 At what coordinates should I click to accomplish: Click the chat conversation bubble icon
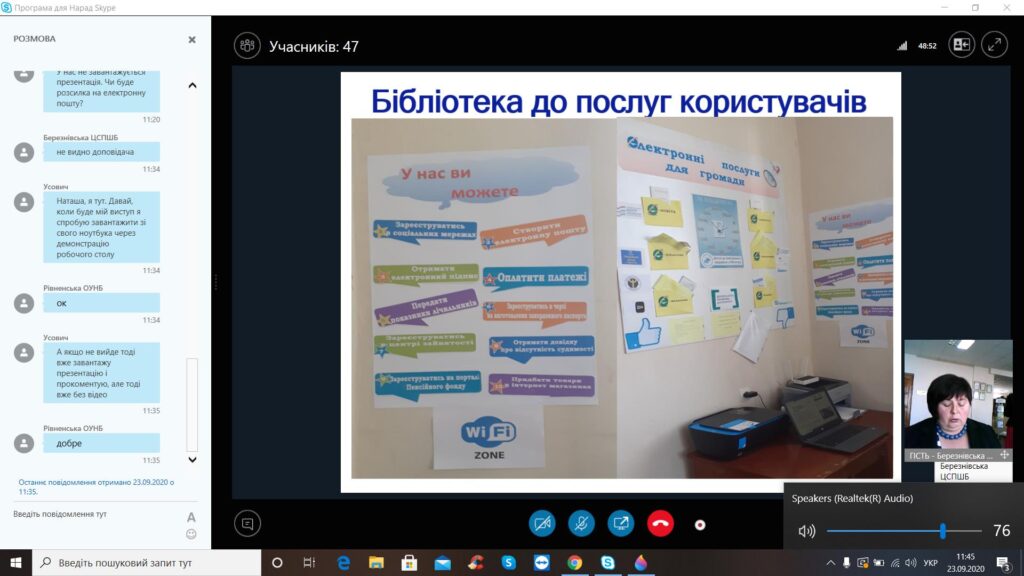(x=247, y=523)
